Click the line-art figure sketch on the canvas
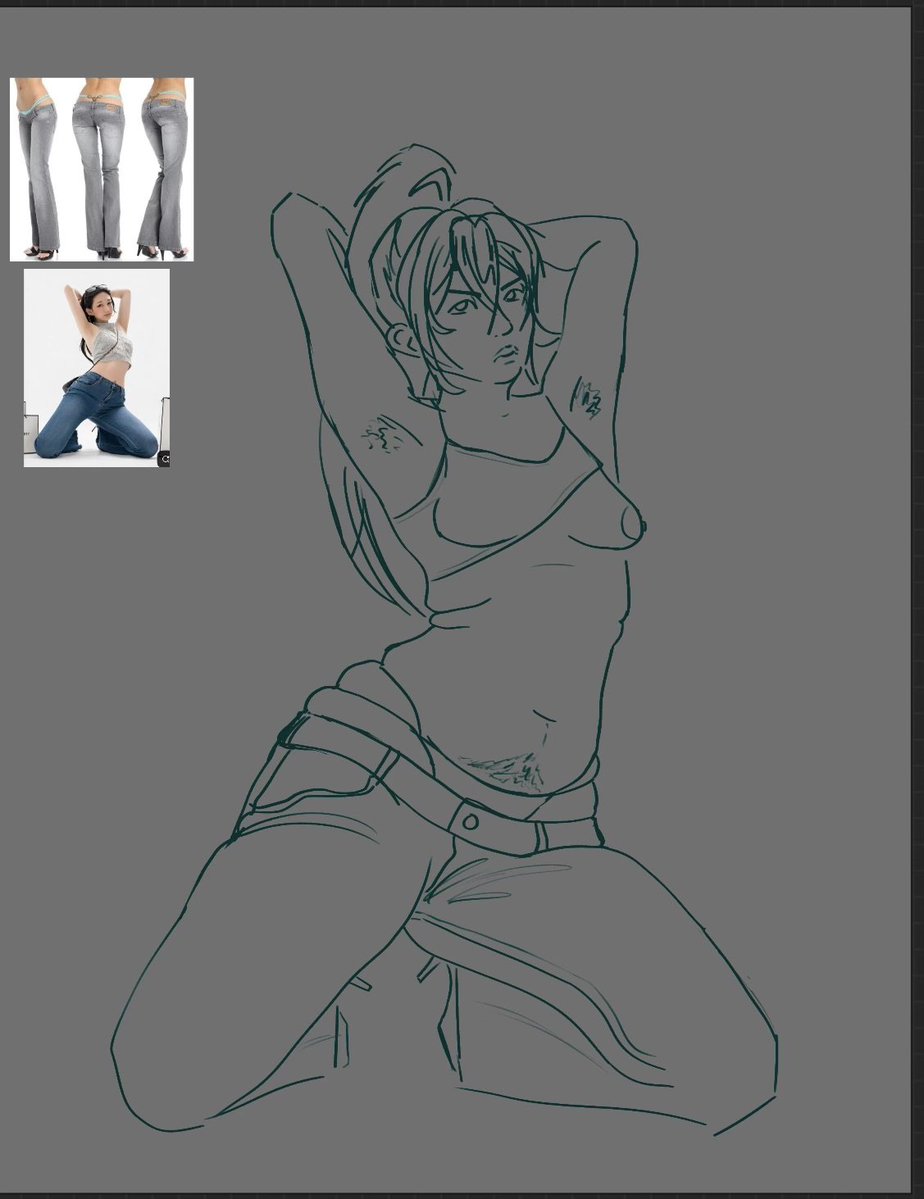 tap(444, 639)
